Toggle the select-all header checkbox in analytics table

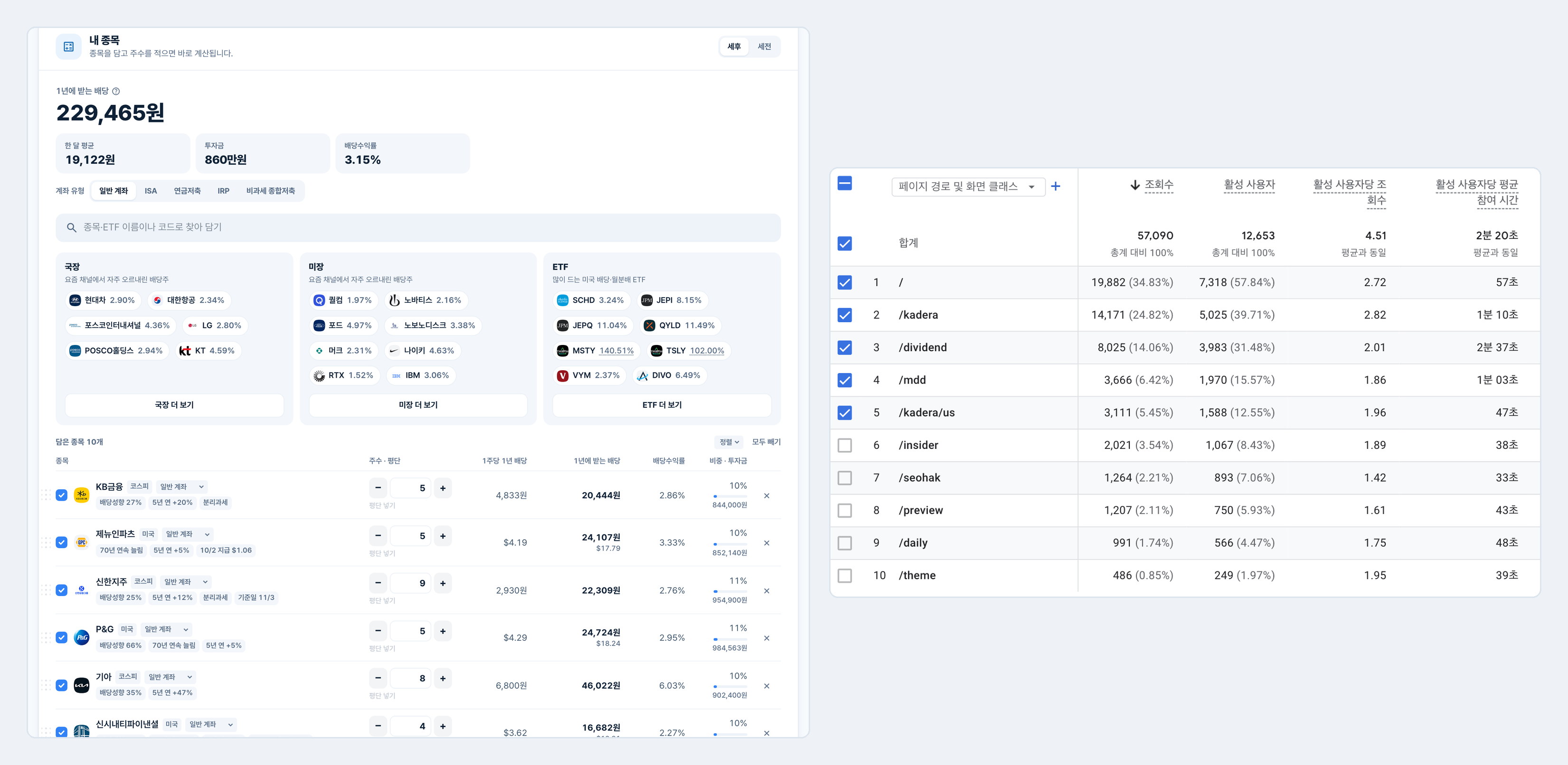(x=844, y=184)
